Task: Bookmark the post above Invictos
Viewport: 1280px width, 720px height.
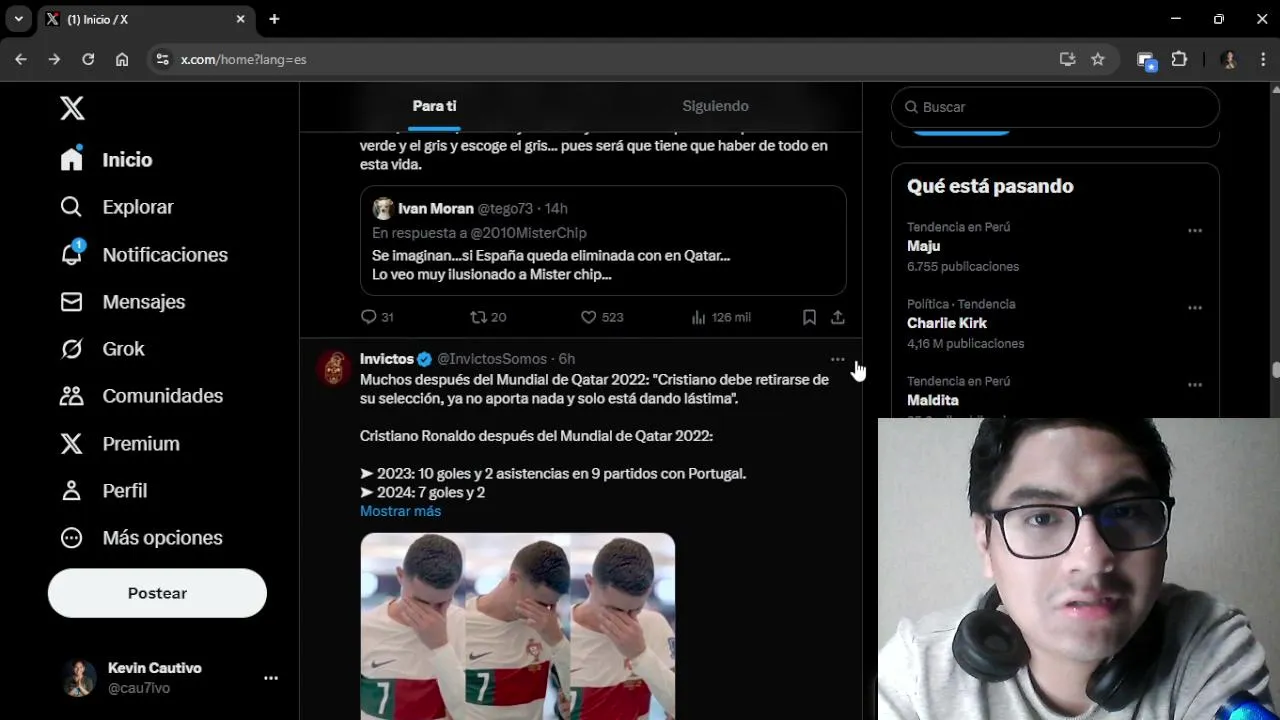Action: coord(809,317)
